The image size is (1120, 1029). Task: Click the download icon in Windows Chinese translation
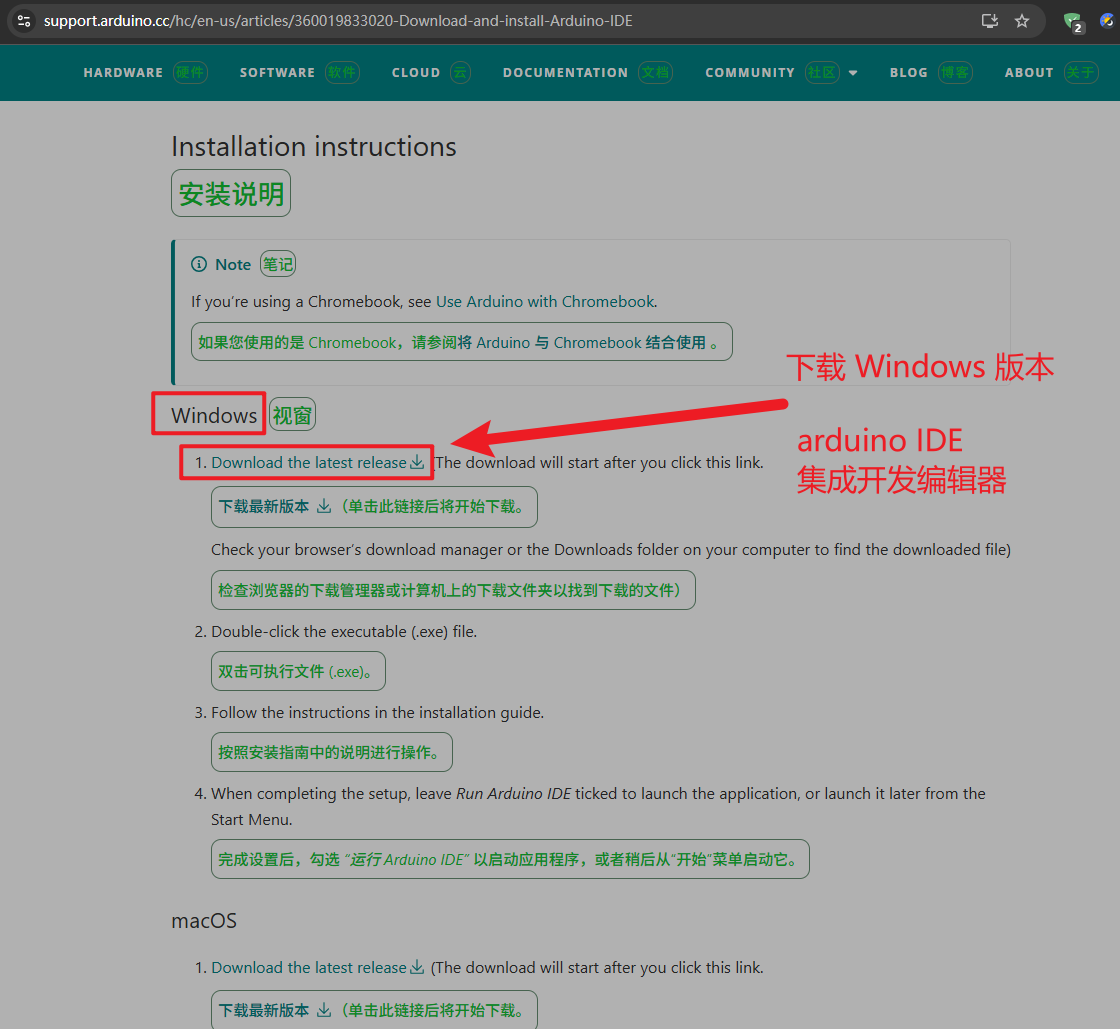click(x=324, y=506)
